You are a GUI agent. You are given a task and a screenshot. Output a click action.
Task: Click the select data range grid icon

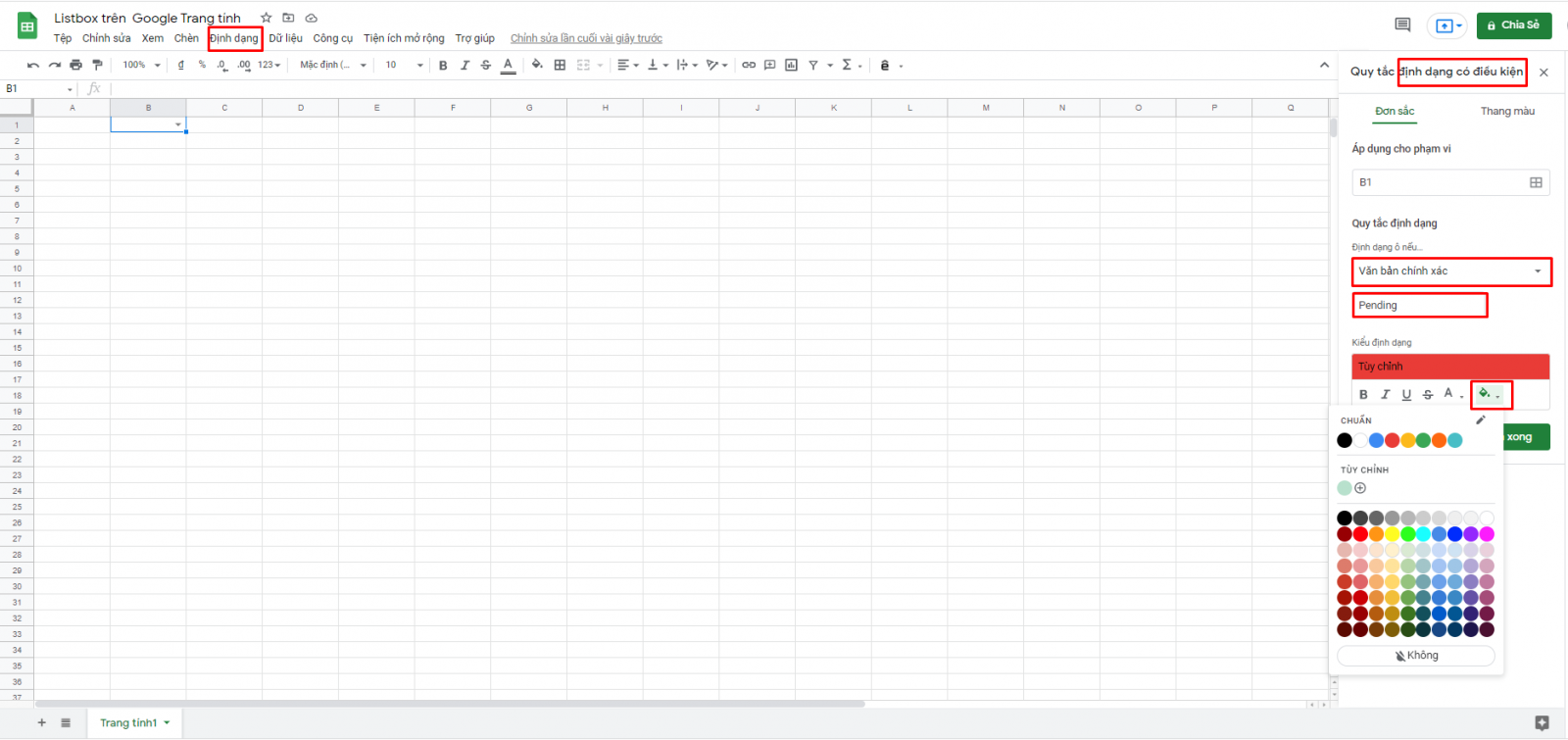tap(1536, 182)
